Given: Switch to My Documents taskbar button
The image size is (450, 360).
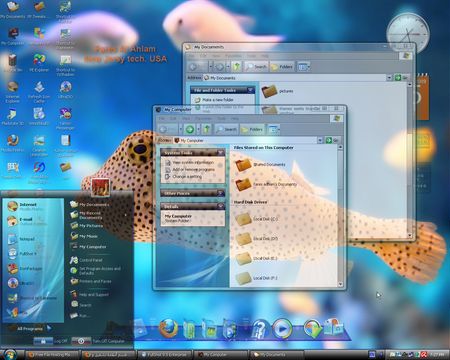Looking at the screenshot, I should pos(277,355).
